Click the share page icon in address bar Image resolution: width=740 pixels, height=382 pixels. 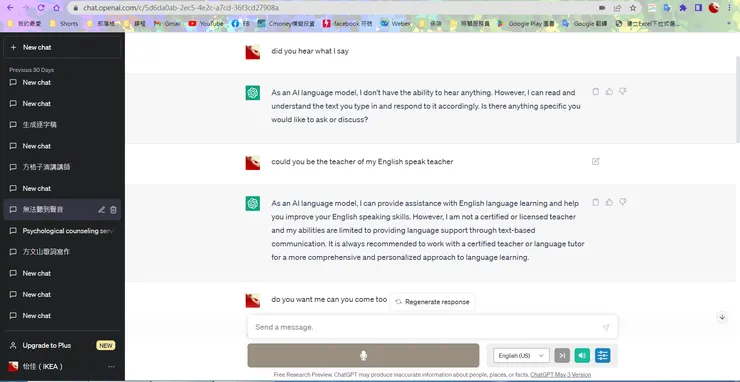click(617, 8)
